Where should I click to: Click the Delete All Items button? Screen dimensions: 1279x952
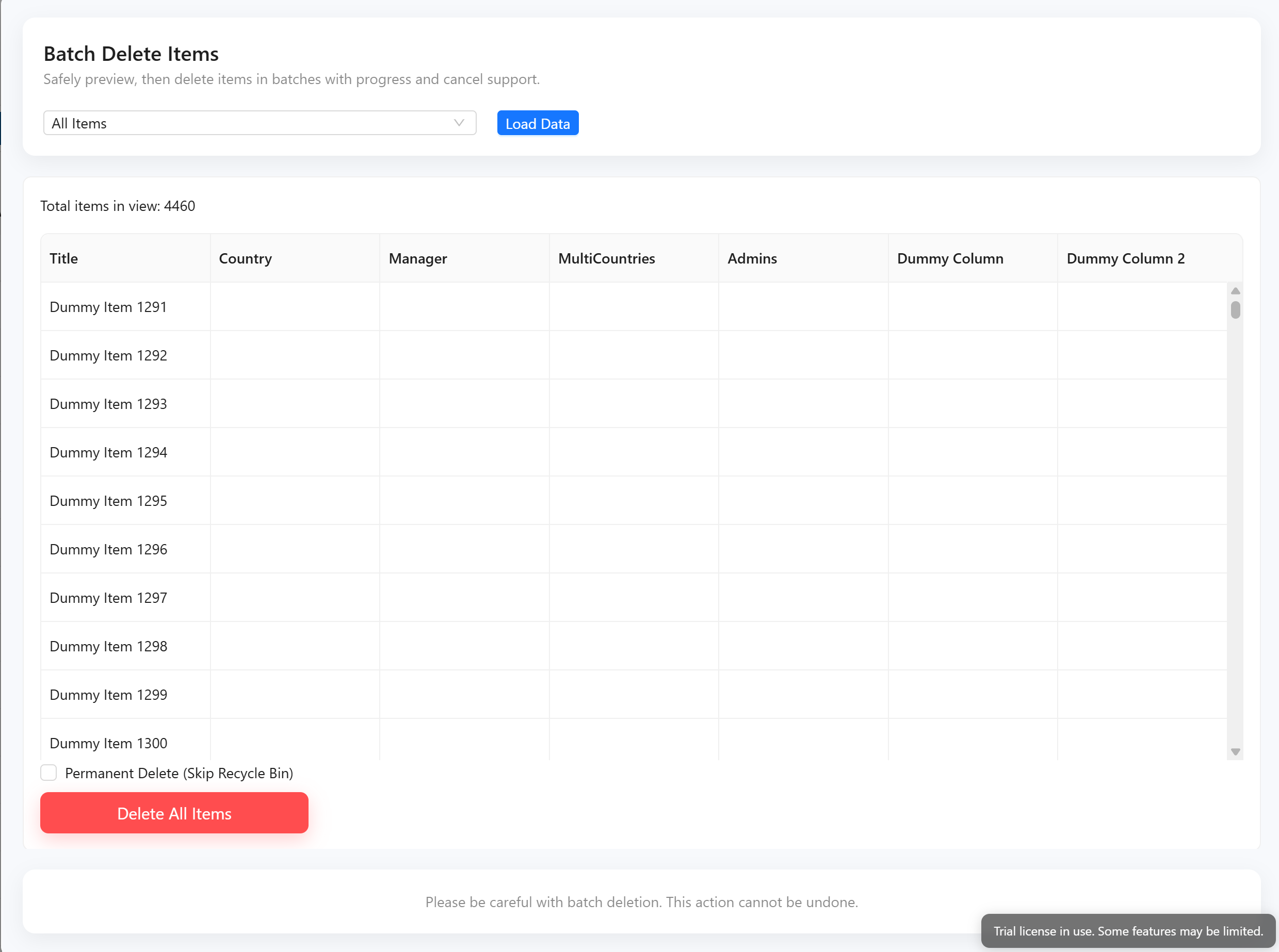click(x=174, y=813)
